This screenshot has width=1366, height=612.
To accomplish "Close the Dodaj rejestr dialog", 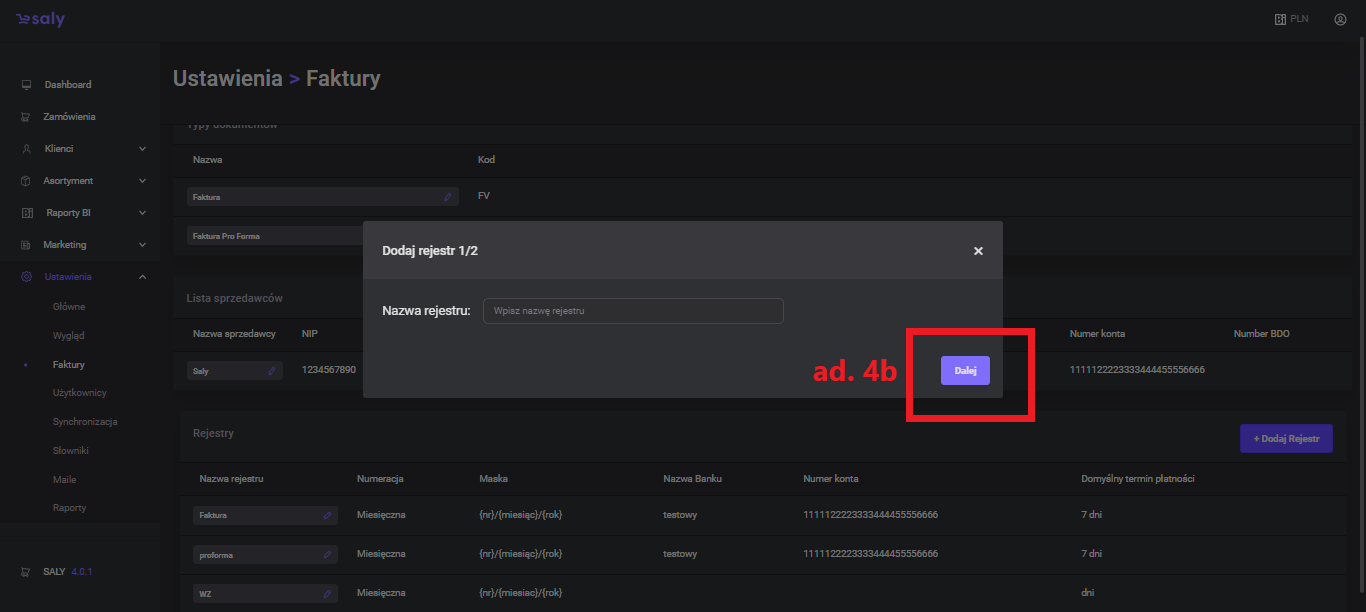I will (978, 251).
